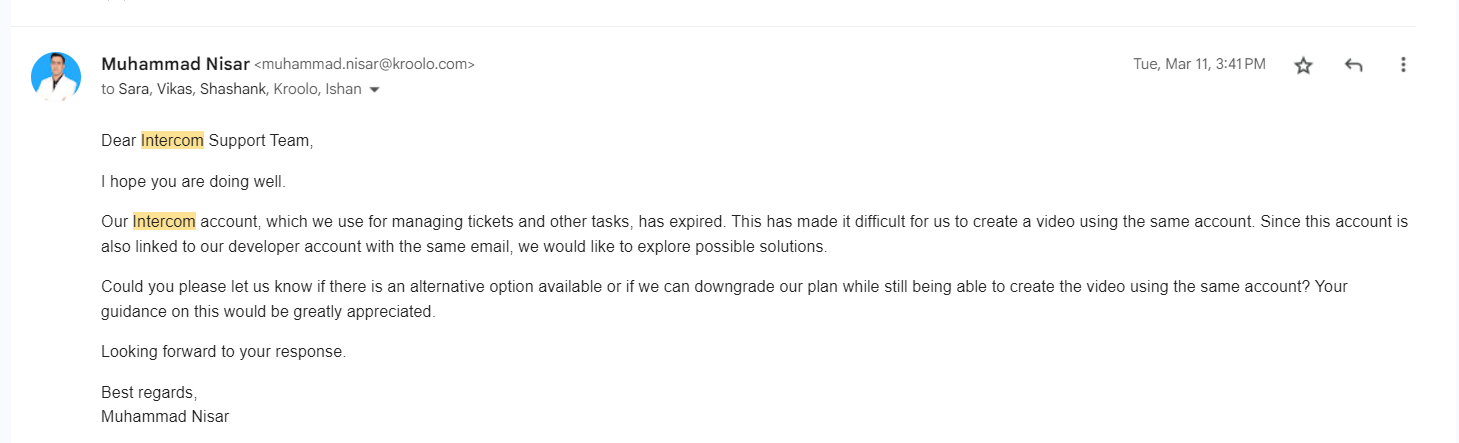This screenshot has height=443, width=1459.
Task: Expand recipient details arrow after Ishan
Action: click(x=375, y=90)
